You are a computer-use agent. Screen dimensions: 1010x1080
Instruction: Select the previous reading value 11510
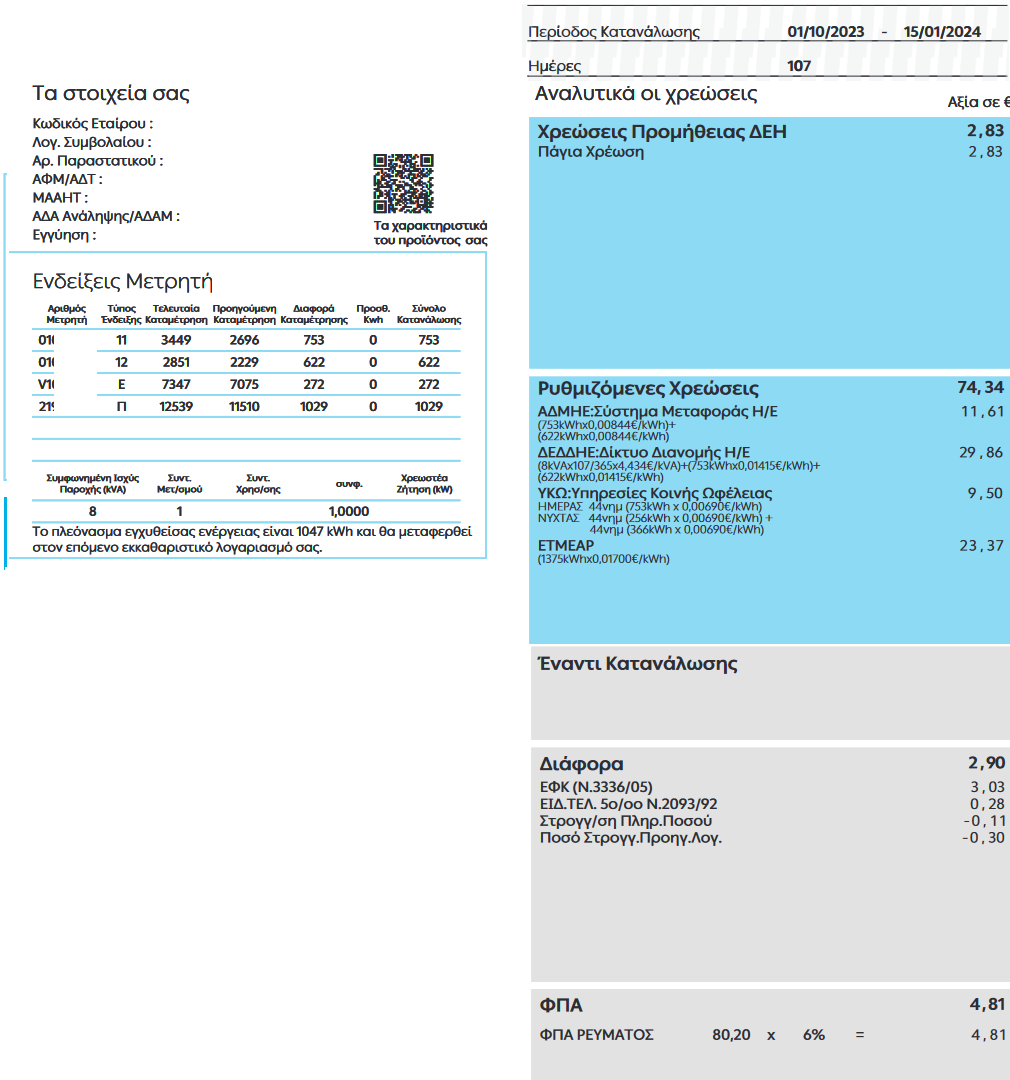[245, 406]
